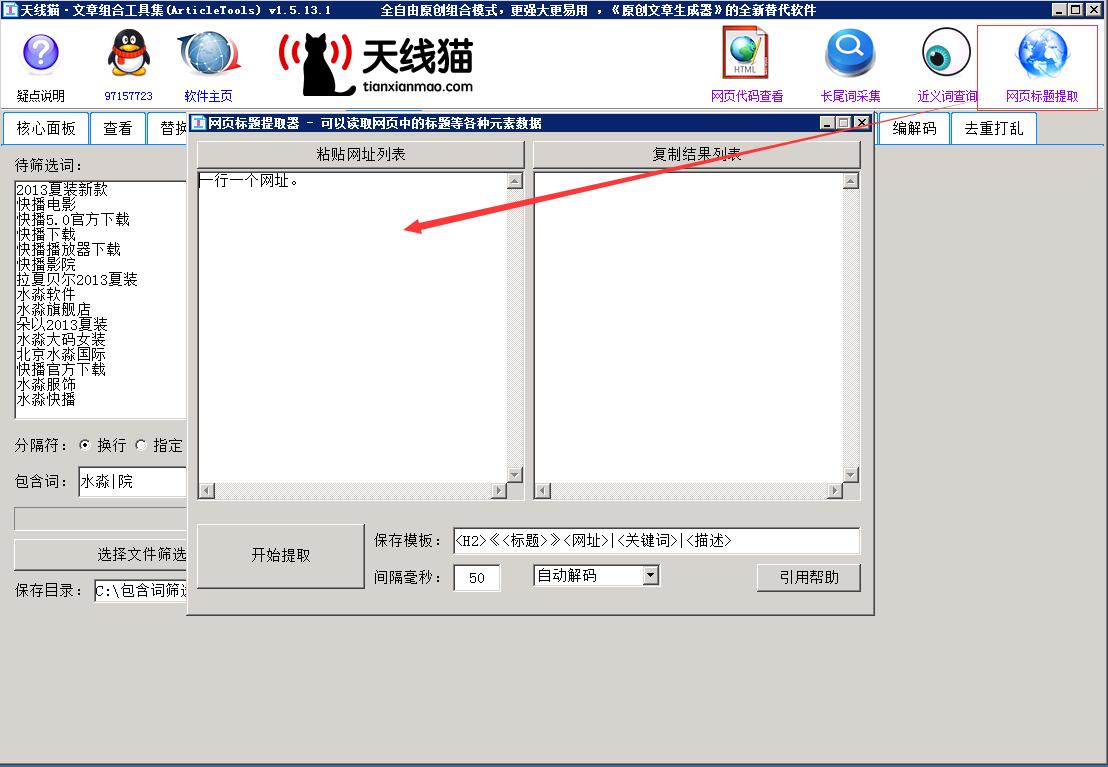Screen dimensions: 1108x767
Task: Select the keyword 快播官方下载
Action: (x=61, y=369)
